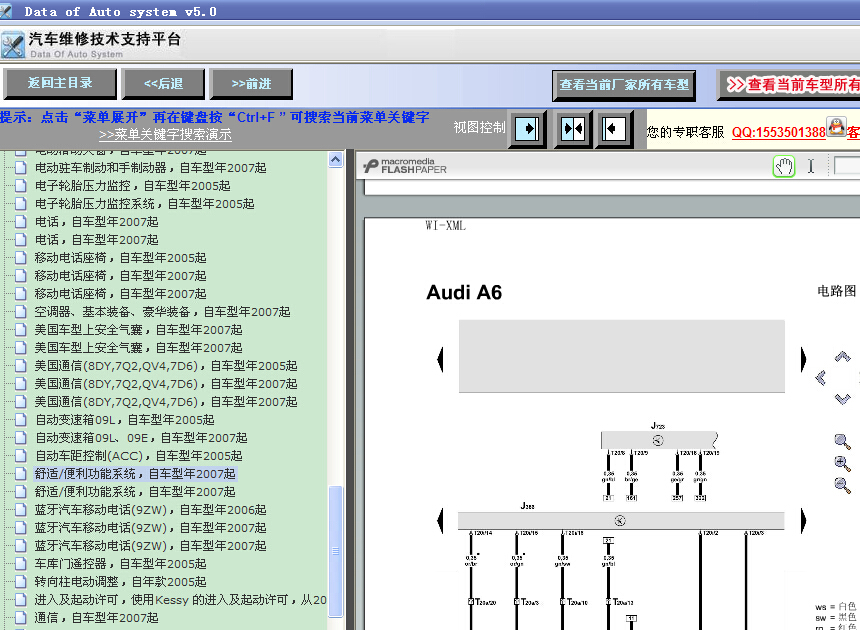Click the tree list scrollbar thumb
The image size is (860, 630).
335,551
